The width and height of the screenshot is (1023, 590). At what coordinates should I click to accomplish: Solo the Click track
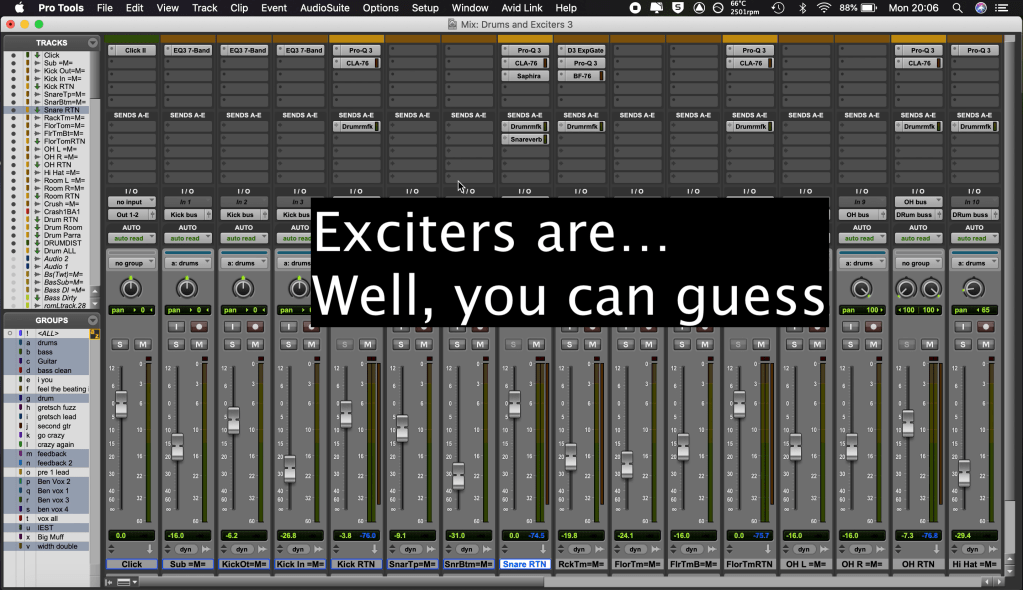[x=121, y=344]
